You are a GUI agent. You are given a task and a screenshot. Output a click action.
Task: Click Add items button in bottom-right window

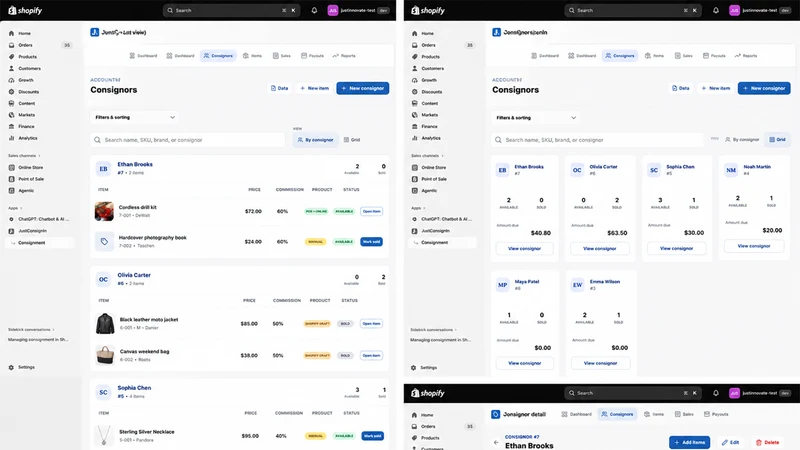(690, 442)
